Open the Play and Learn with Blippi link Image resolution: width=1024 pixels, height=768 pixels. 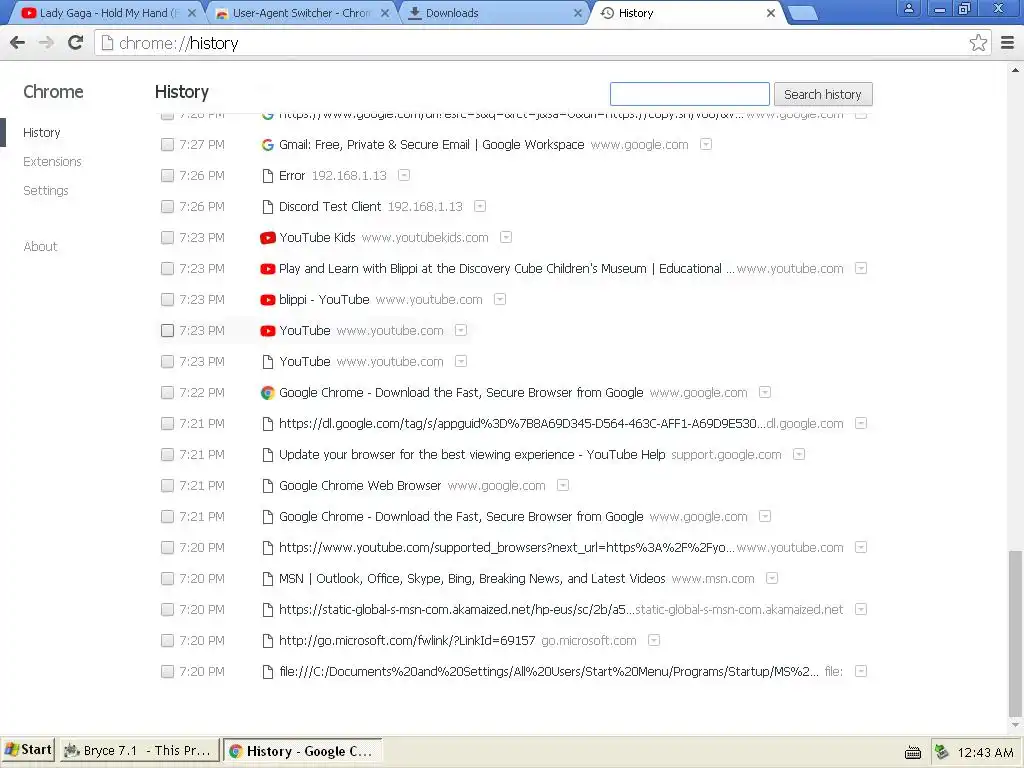(506, 269)
